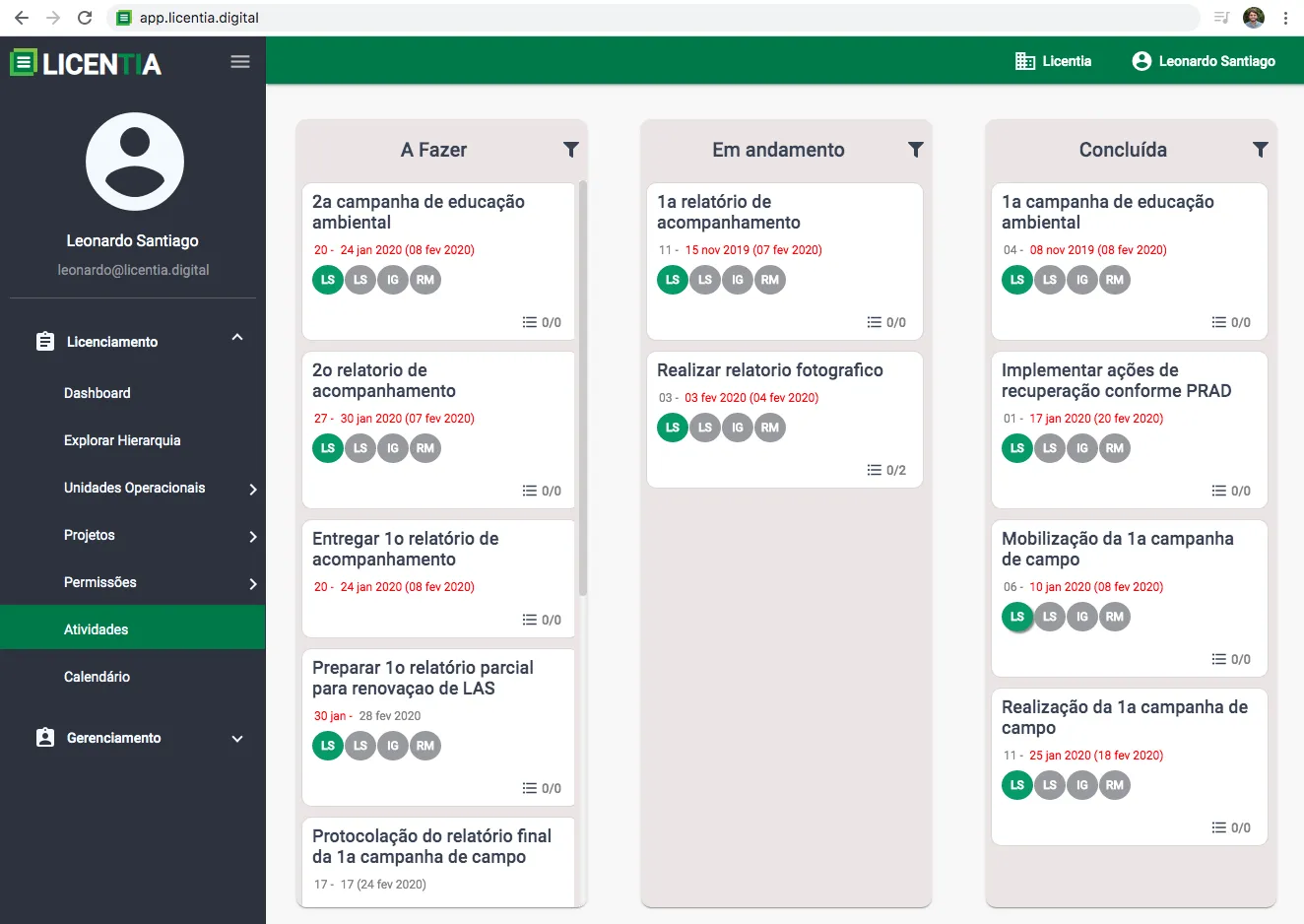Filter the Em andamento column

click(915, 150)
